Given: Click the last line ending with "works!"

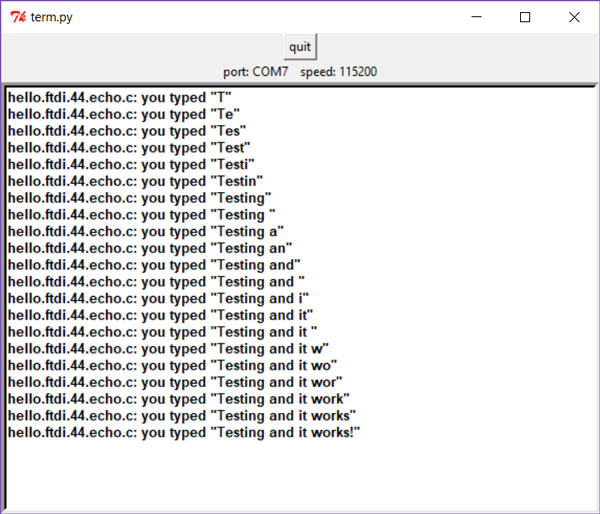Looking at the screenshot, I should (x=184, y=432).
